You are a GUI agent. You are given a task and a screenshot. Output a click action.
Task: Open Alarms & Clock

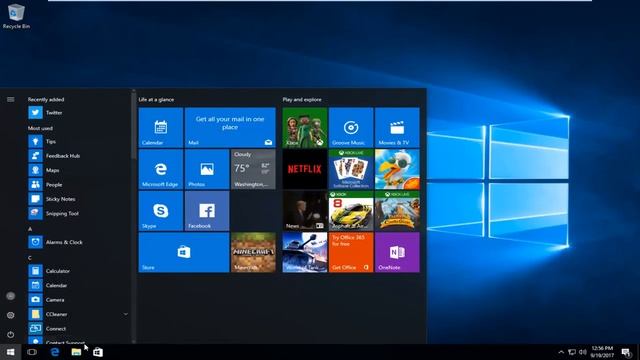[x=78, y=242]
